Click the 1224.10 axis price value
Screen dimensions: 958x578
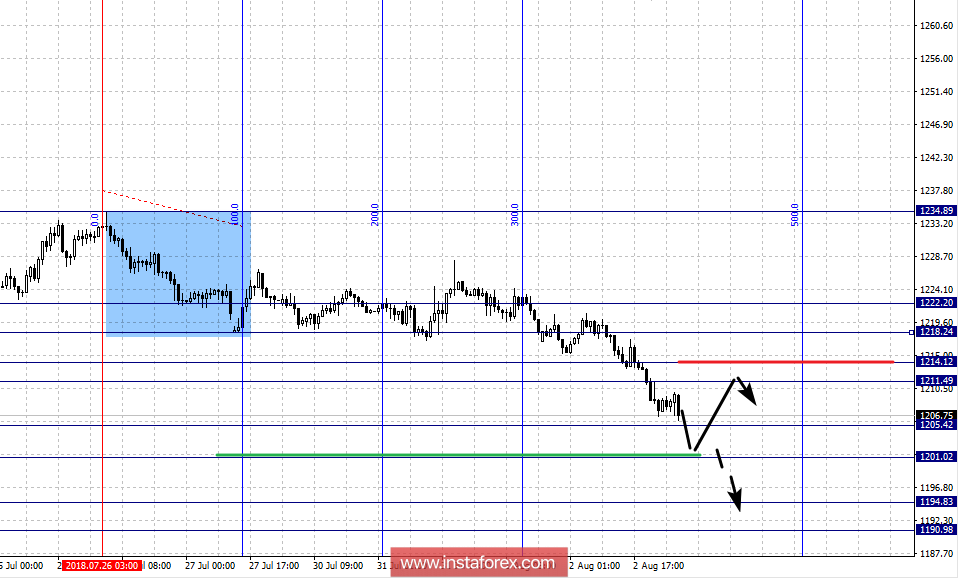point(937,290)
